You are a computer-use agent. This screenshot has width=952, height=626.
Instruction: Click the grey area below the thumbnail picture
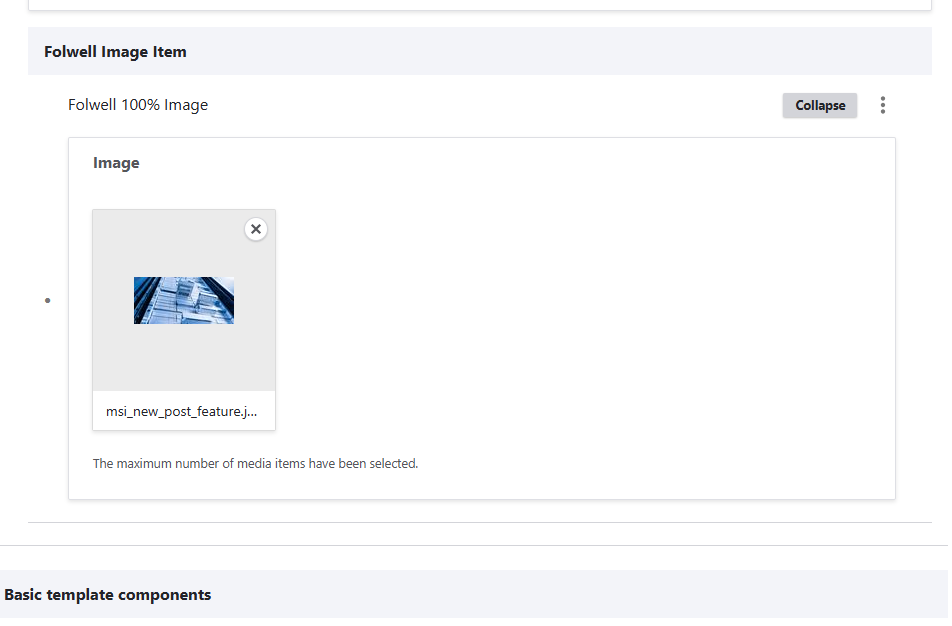click(x=184, y=358)
